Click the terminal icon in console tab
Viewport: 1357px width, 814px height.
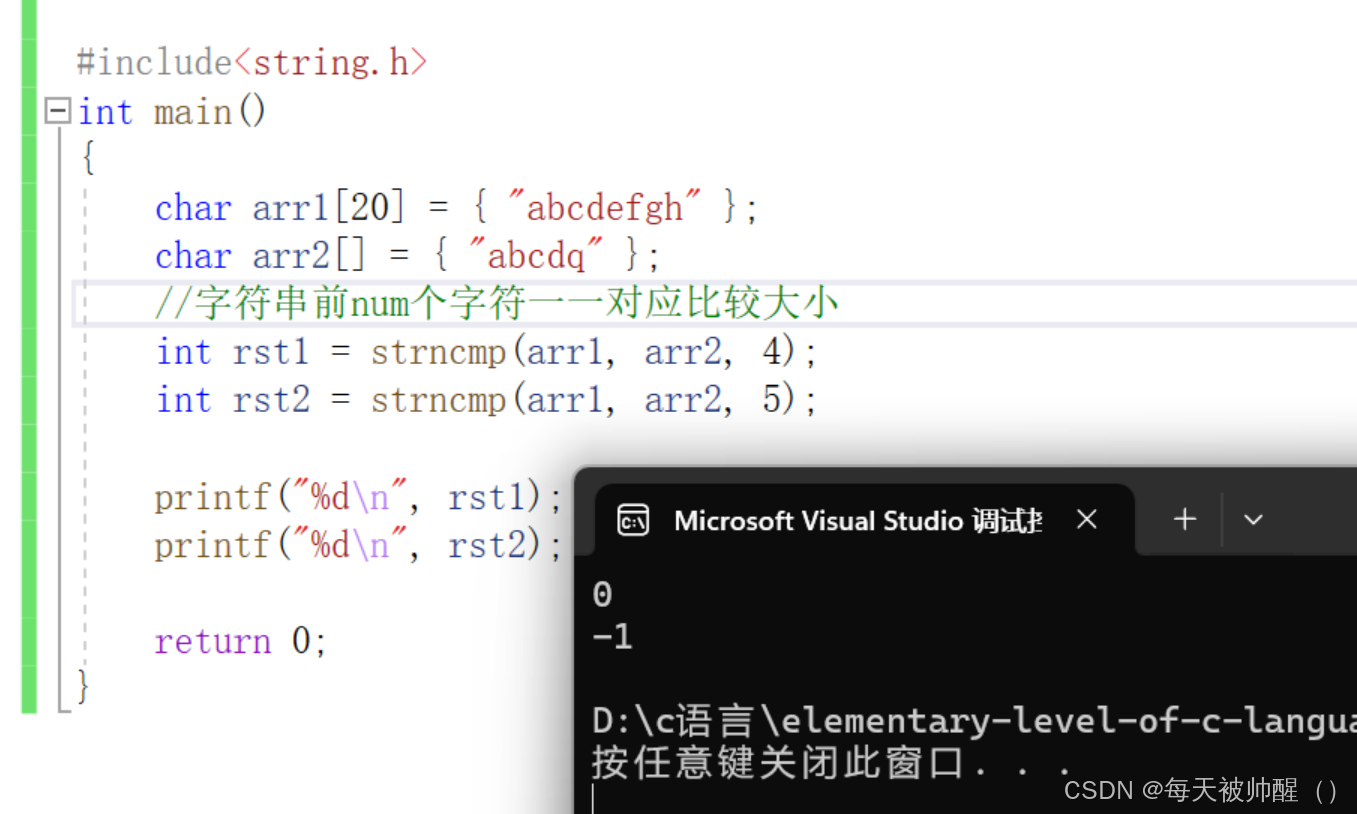633,520
